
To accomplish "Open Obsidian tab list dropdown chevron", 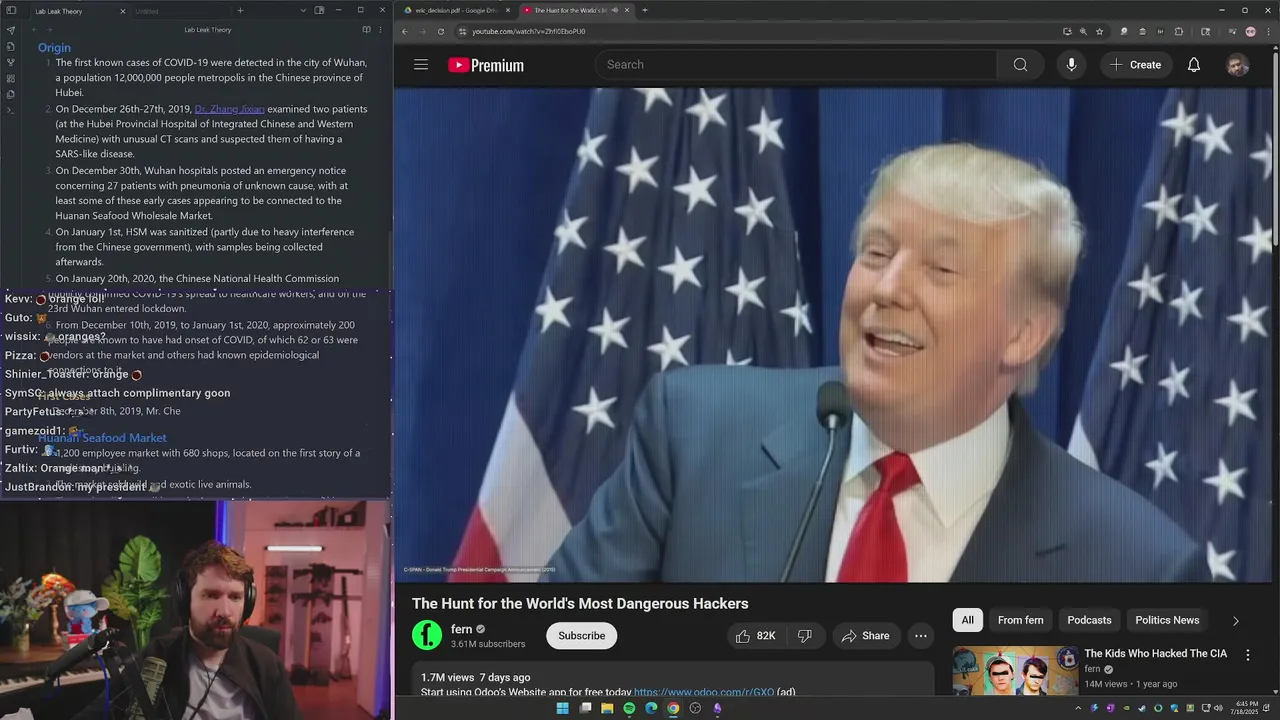I will click(x=303, y=11).
